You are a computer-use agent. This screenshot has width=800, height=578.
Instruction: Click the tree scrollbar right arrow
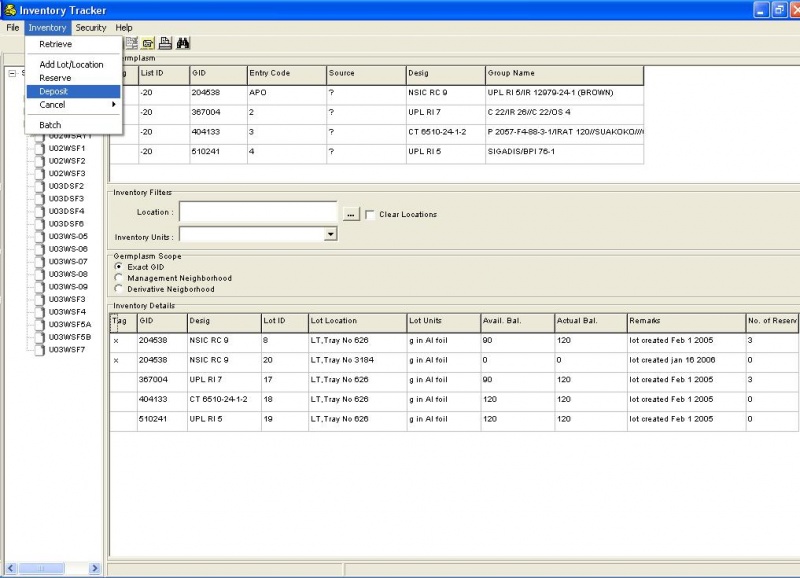pyautogui.click(x=94, y=568)
